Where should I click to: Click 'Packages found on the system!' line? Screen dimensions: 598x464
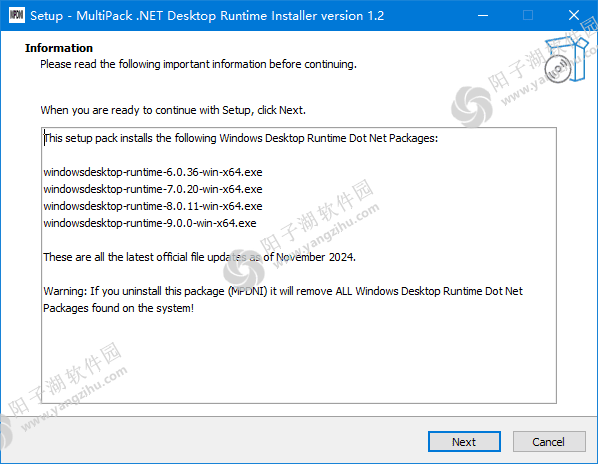point(118,308)
